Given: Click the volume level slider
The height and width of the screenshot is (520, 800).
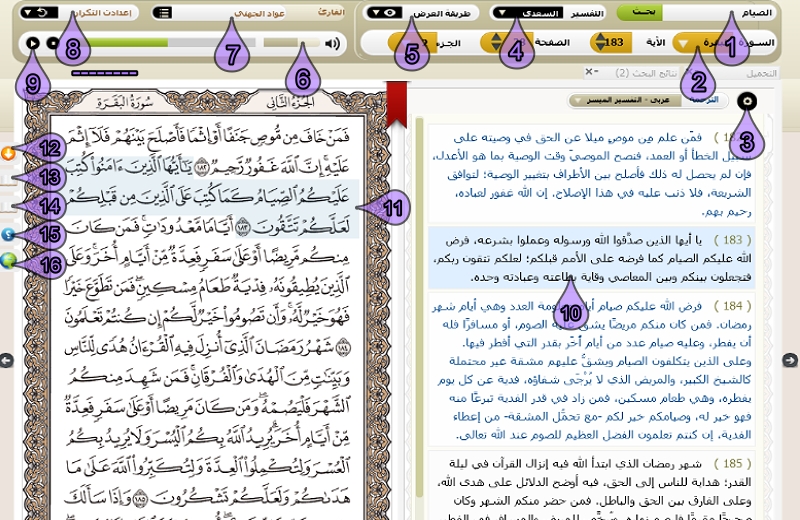Looking at the screenshot, I should pos(288,43).
